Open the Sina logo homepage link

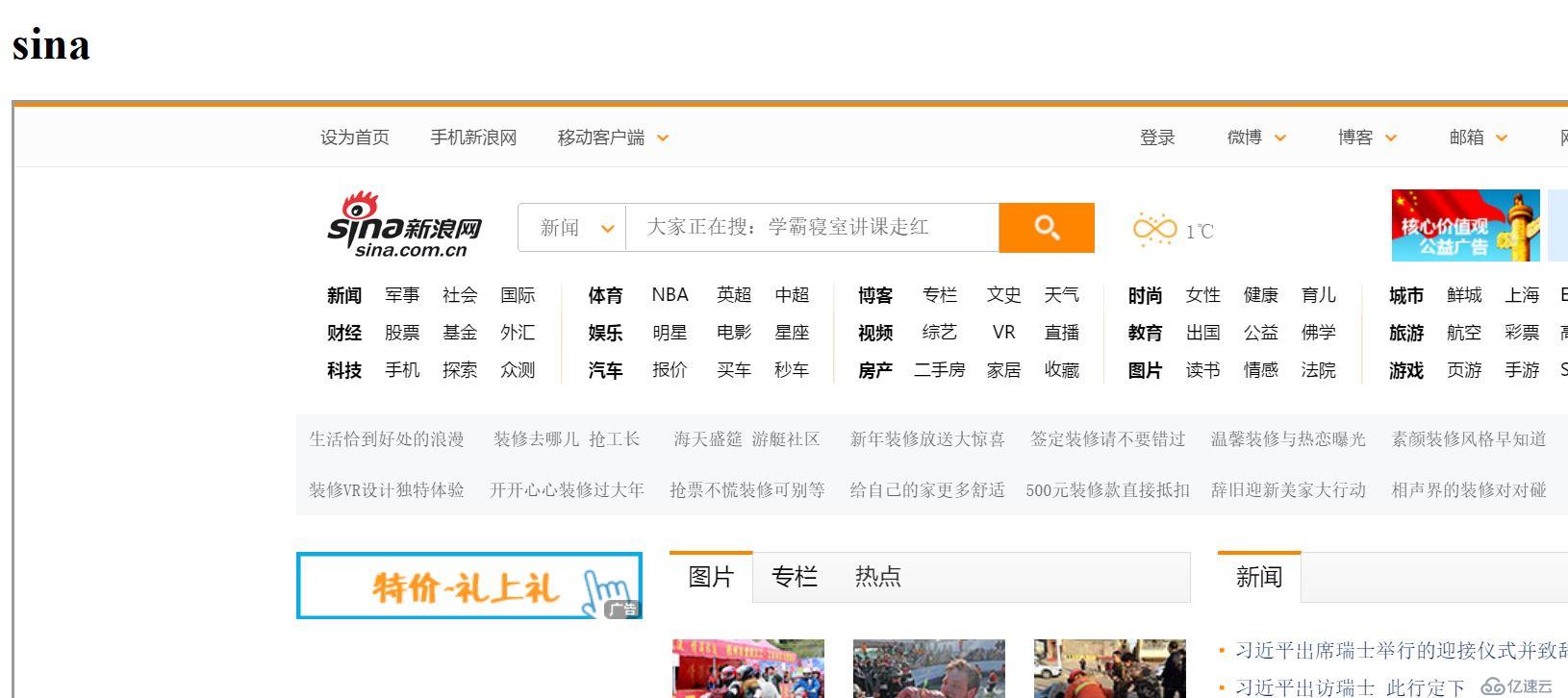pyautogui.click(x=404, y=225)
